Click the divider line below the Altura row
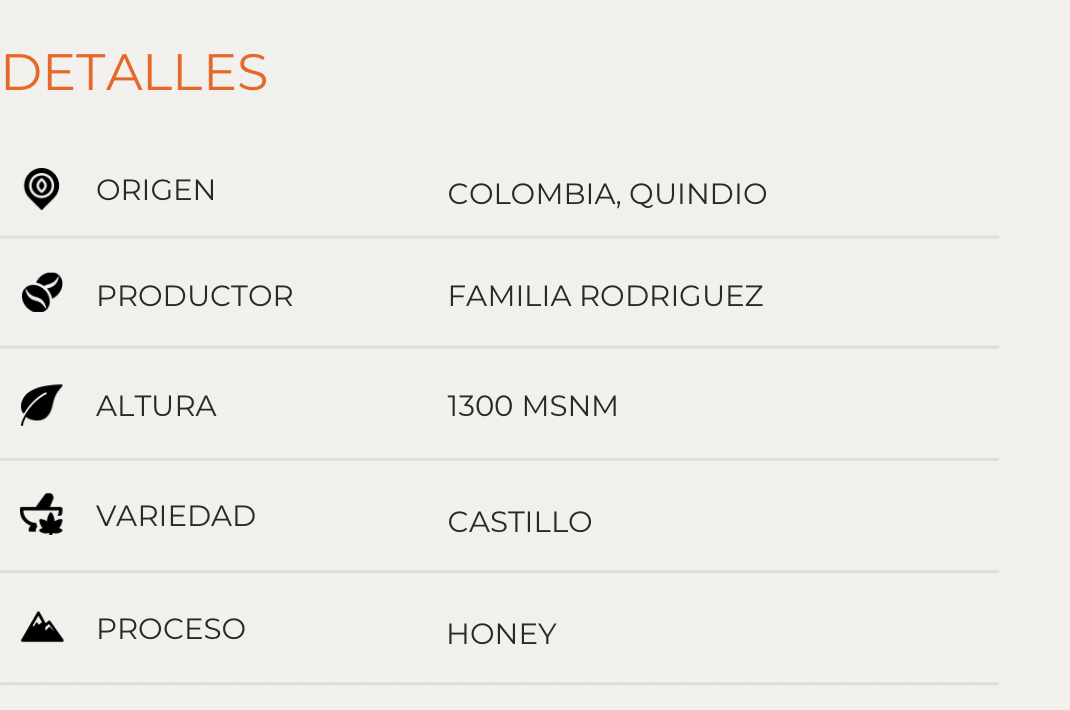 [500, 459]
